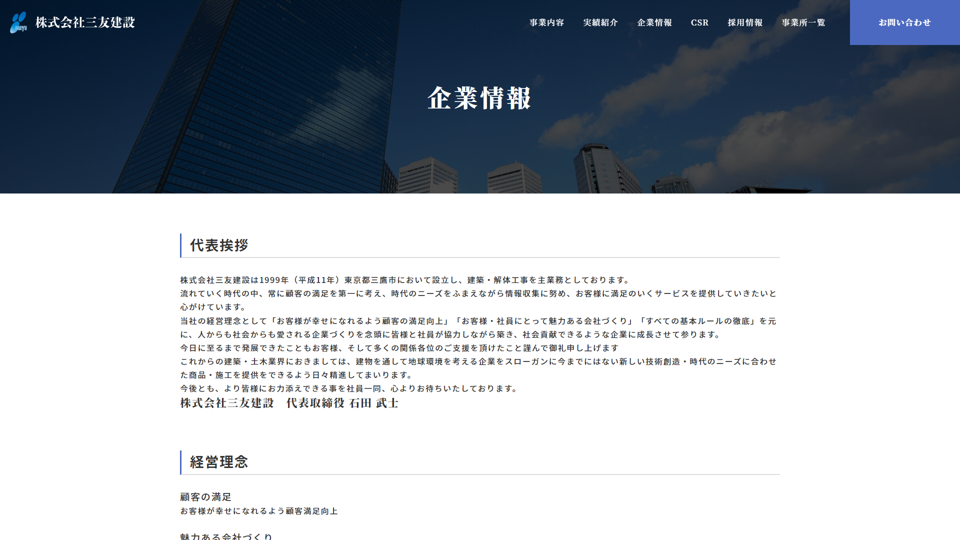Select 企業情報 in the navigation bar
This screenshot has width=960, height=540.
click(x=654, y=22)
